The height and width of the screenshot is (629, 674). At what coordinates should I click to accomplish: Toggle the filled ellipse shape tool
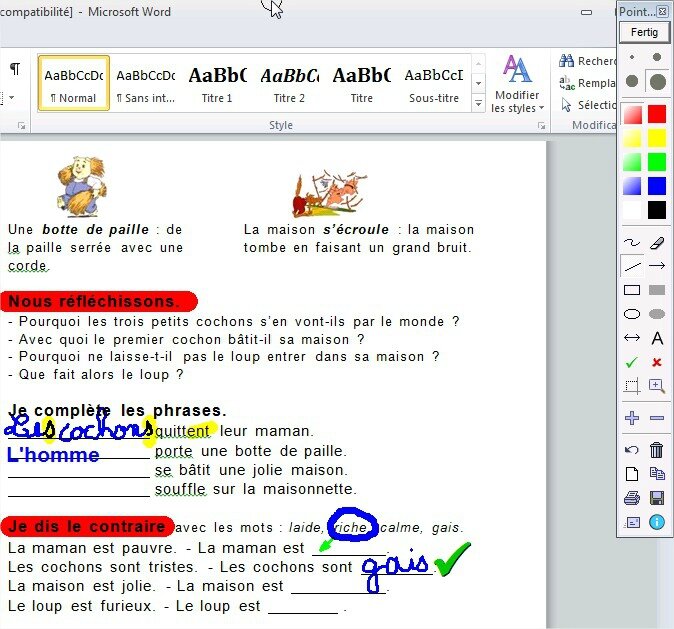(657, 314)
